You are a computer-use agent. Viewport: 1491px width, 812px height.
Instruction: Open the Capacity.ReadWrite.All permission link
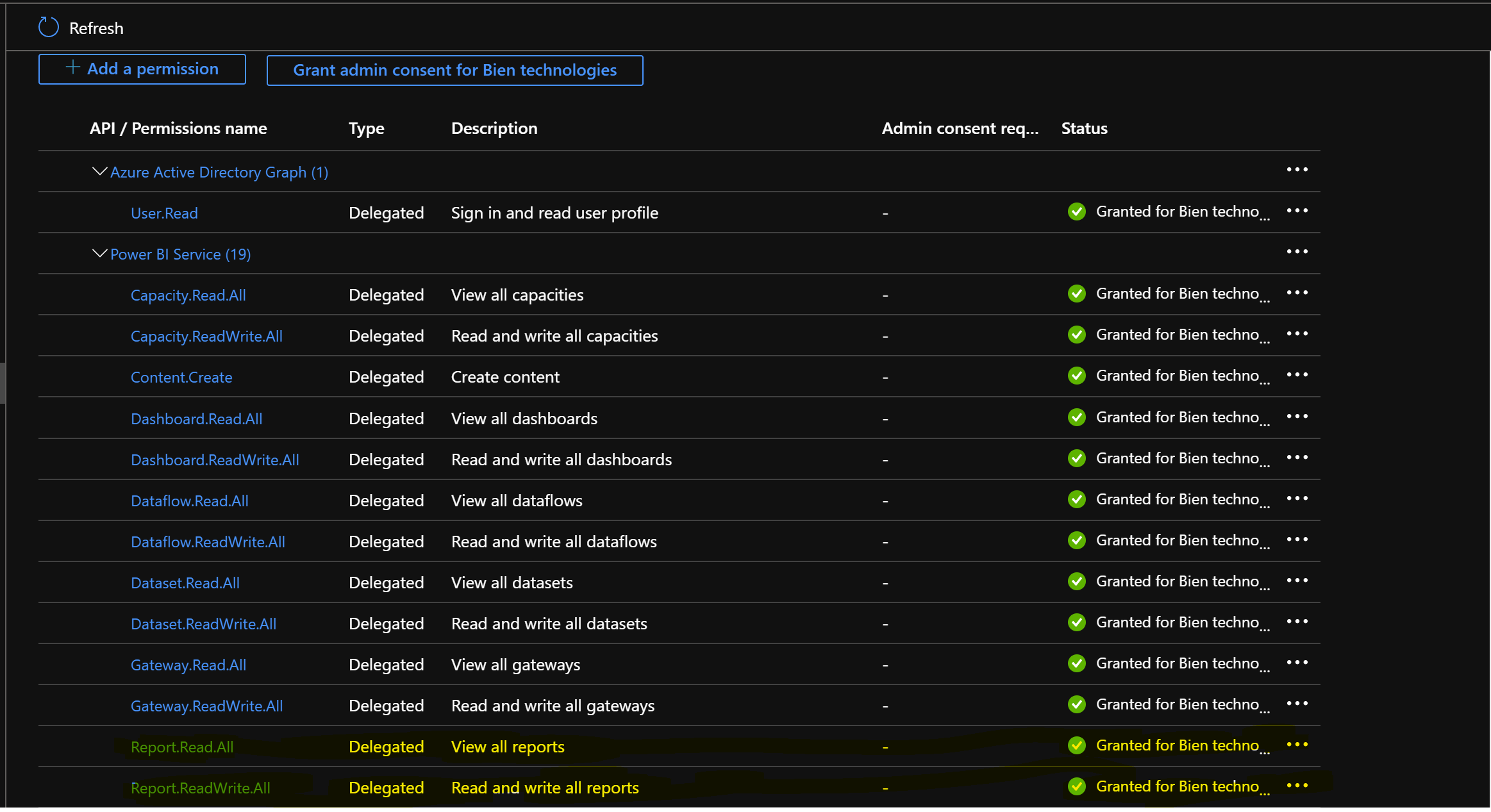(206, 336)
